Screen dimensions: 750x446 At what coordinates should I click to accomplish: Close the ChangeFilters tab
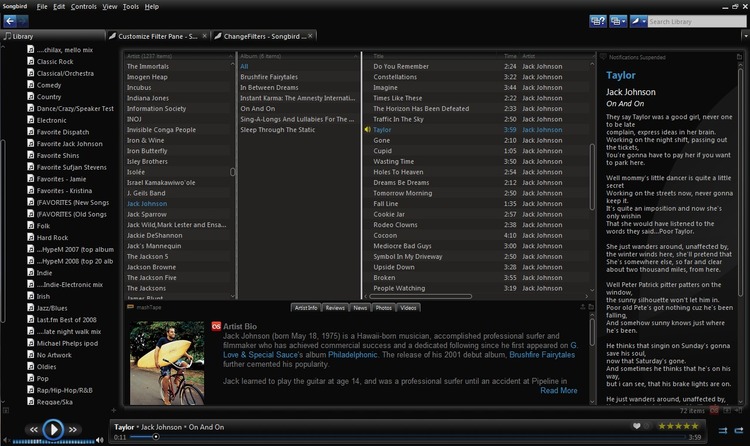[310, 36]
